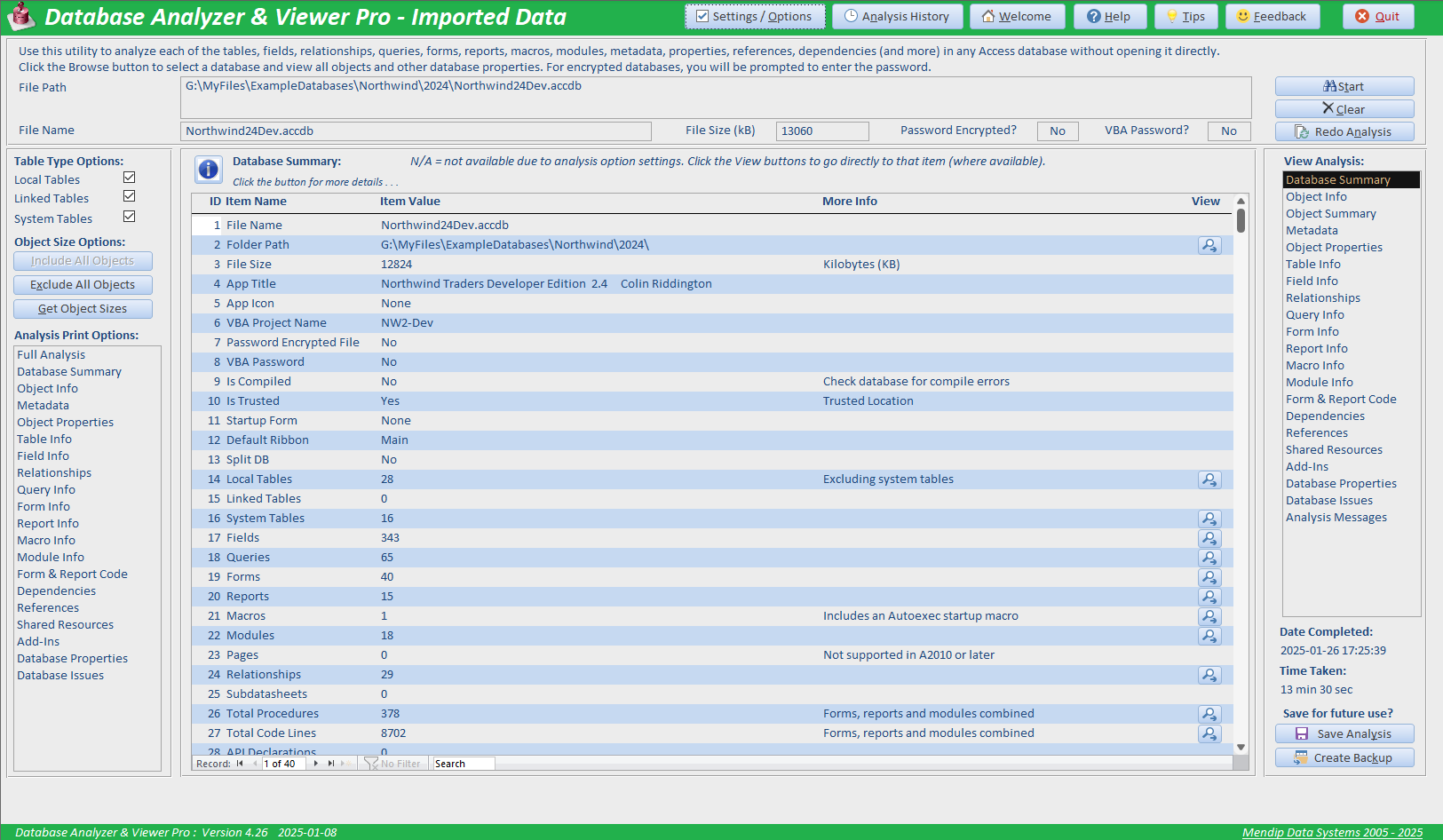Open the view icon on Total Procedures row
The width and height of the screenshot is (1443, 840).
tap(1209, 714)
